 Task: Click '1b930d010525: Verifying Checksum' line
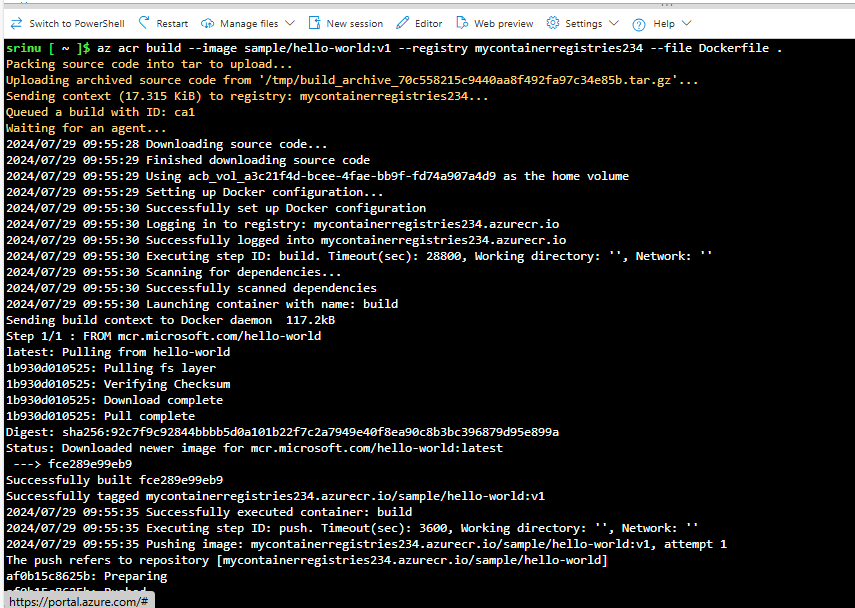coord(118,384)
